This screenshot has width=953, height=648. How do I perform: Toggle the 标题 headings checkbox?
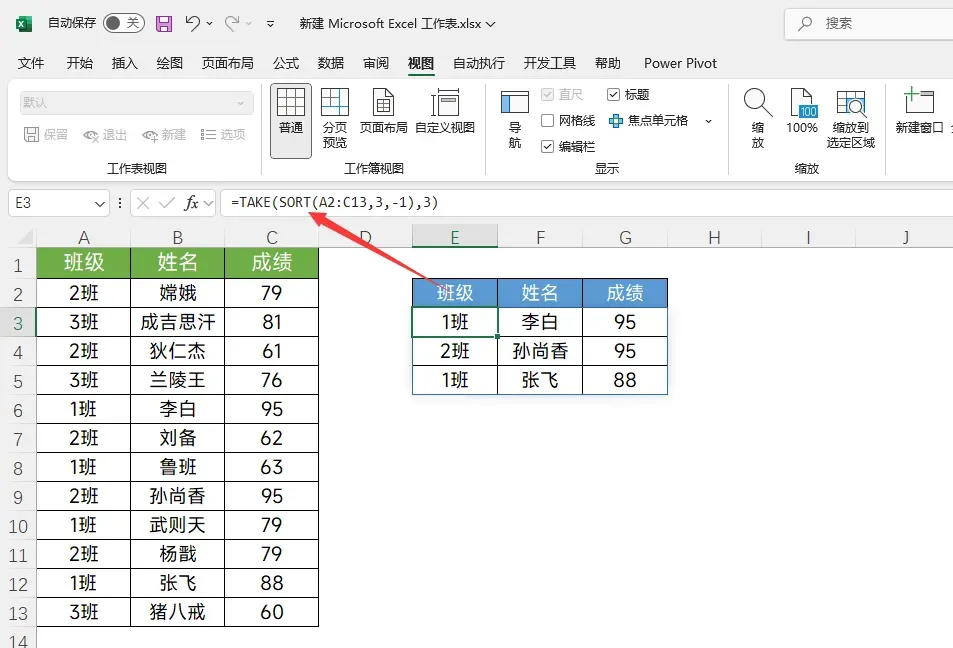click(x=613, y=94)
